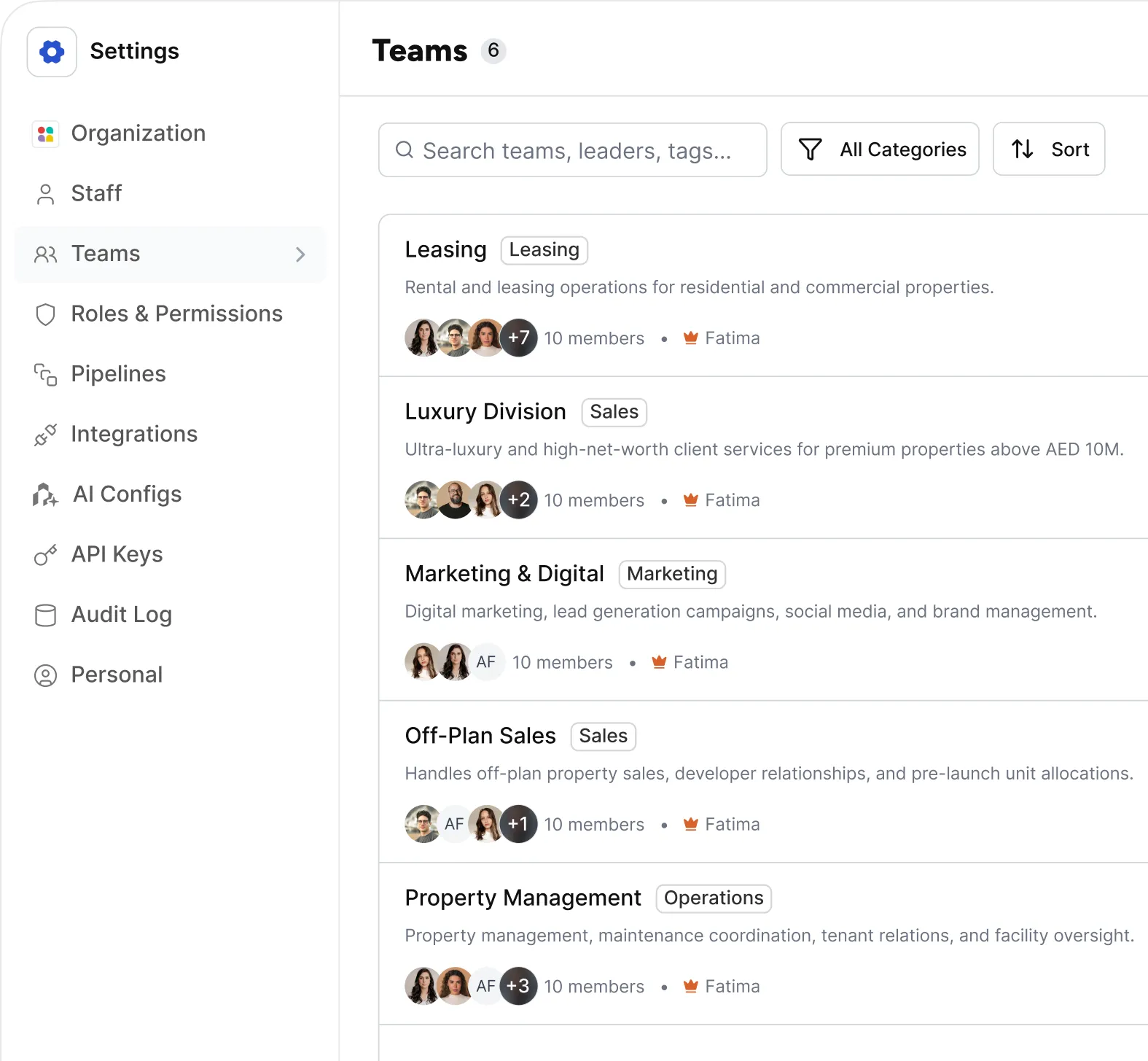Click the Sales tag on Luxury Division
Viewport: 1148px width, 1061px height.
point(614,412)
